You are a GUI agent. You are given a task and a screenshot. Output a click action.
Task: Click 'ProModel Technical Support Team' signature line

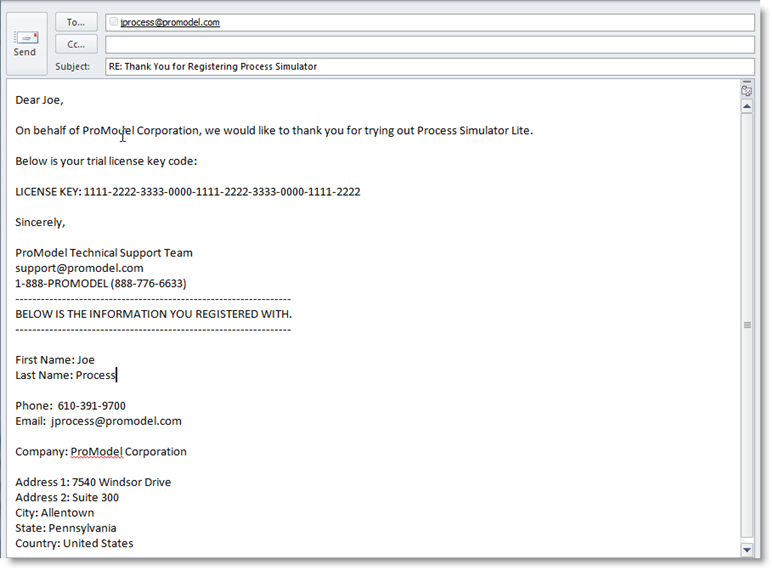[104, 253]
